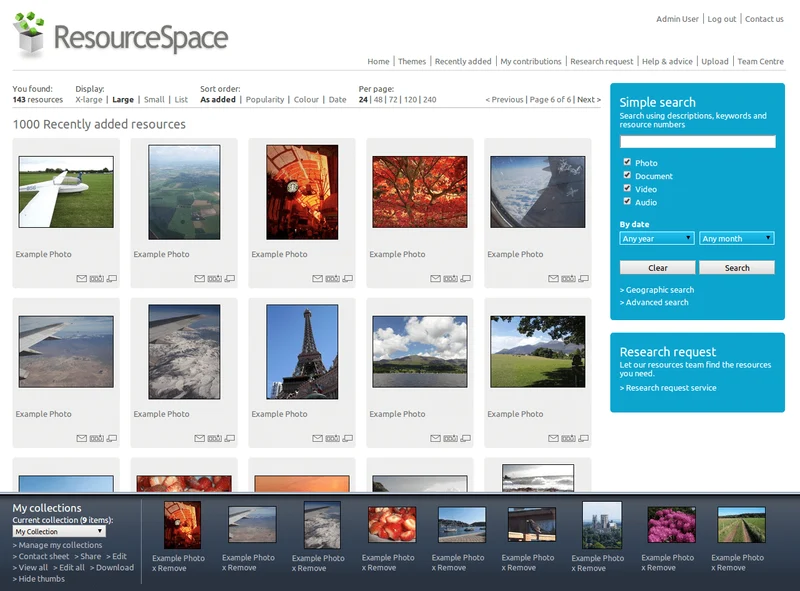This screenshot has height=591, width=800.
Task: Expand the Any month dropdown
Action: point(735,238)
